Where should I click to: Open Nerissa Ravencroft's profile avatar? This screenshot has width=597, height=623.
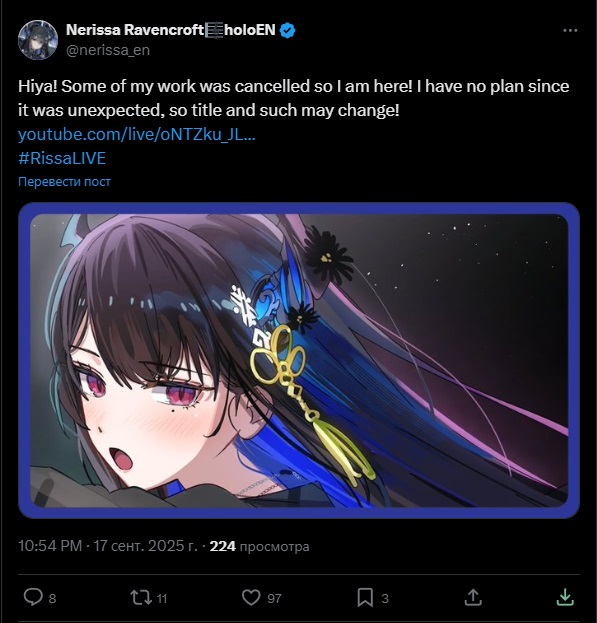[x=38, y=40]
